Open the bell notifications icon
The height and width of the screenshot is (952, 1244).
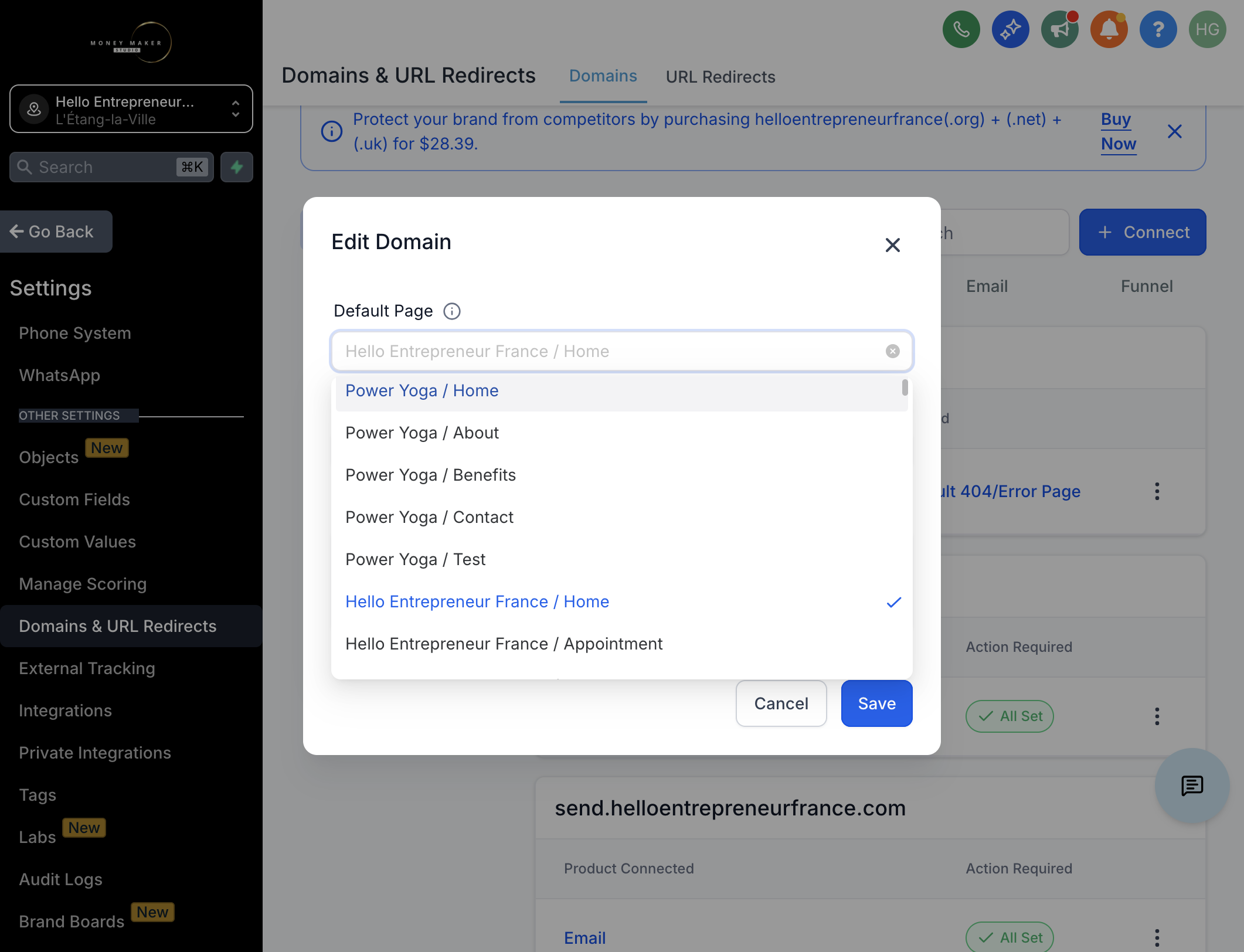1109,29
